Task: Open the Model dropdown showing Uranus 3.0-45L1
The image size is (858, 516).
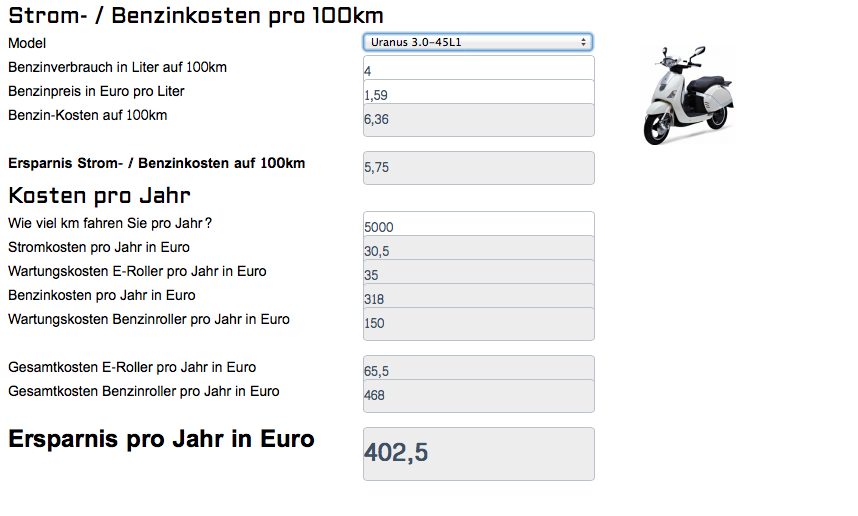Action: click(x=478, y=42)
